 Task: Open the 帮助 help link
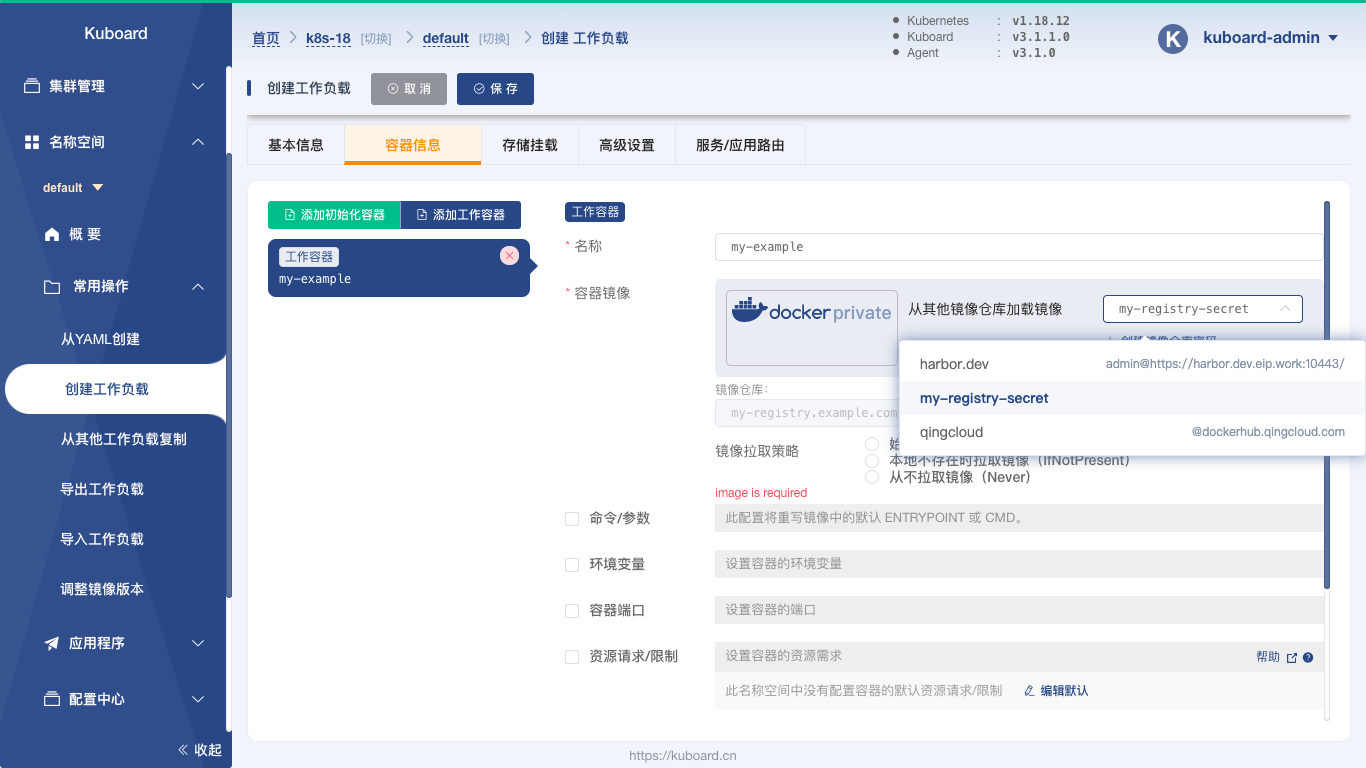tap(1268, 657)
